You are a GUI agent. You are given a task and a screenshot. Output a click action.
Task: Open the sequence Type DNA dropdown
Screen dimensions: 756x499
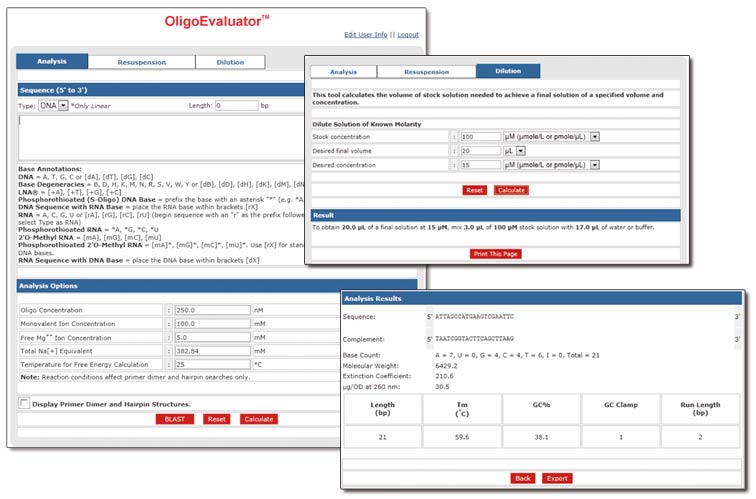tap(54, 106)
